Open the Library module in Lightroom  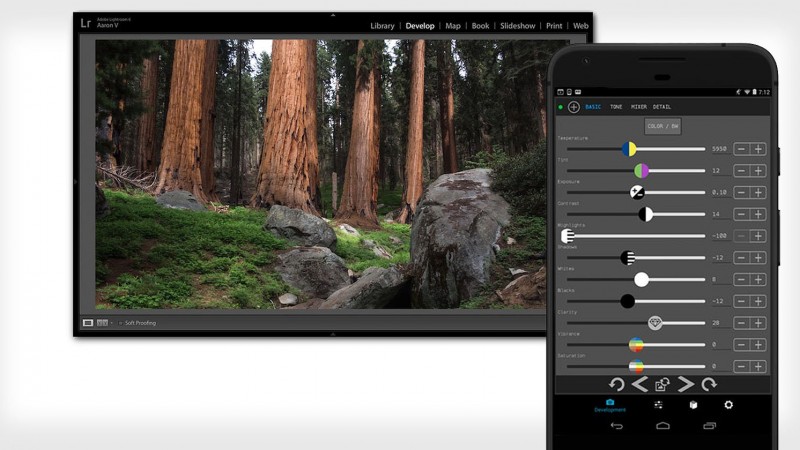pyautogui.click(x=382, y=26)
